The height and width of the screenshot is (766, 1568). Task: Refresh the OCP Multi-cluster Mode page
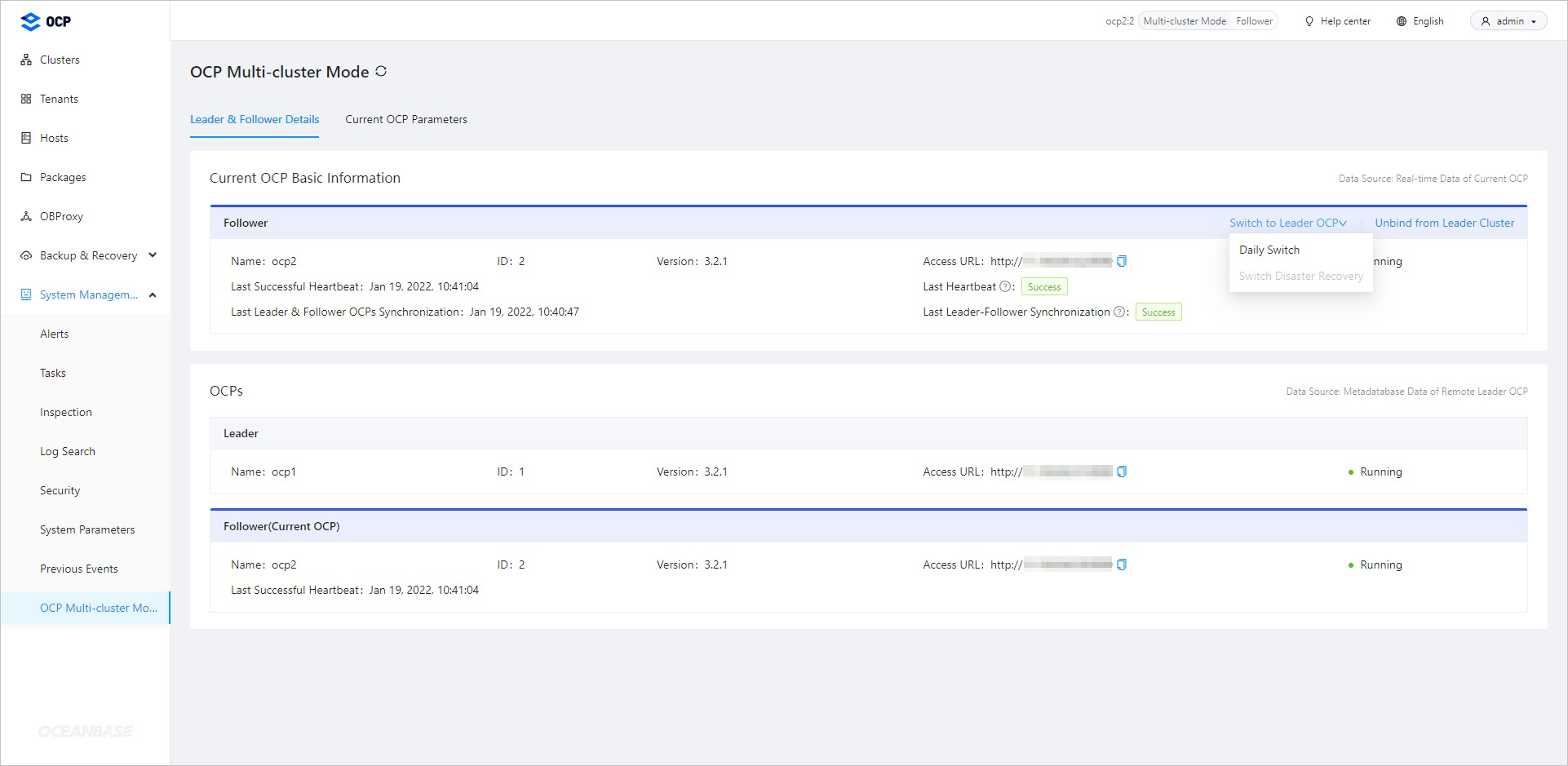pos(381,72)
